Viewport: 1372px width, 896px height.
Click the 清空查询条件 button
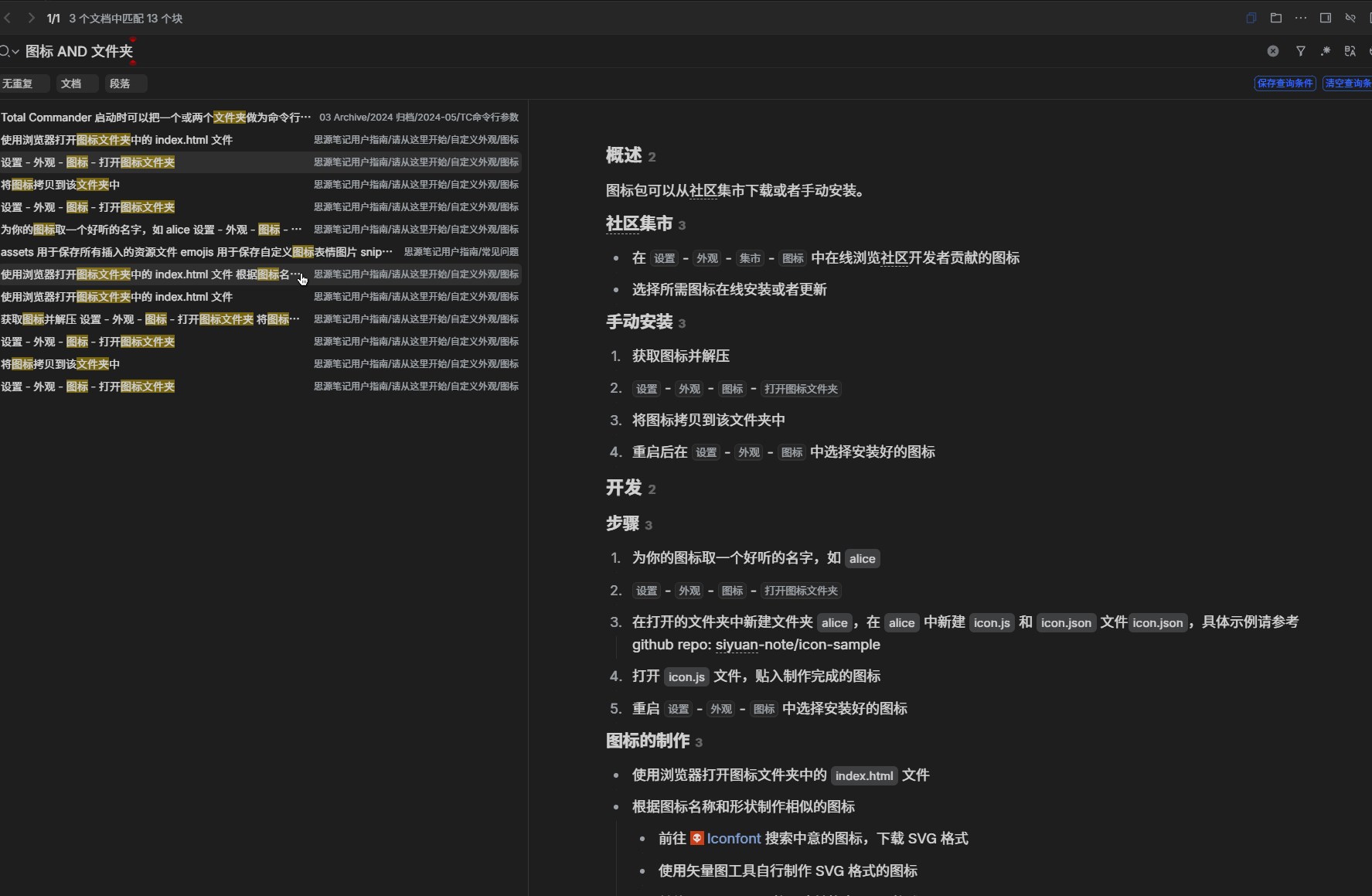(1347, 83)
